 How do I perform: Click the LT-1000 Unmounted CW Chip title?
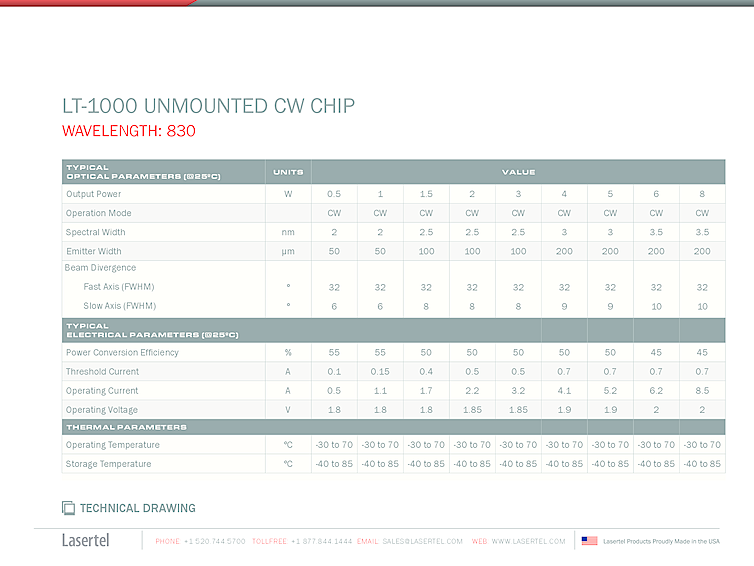coord(208,106)
